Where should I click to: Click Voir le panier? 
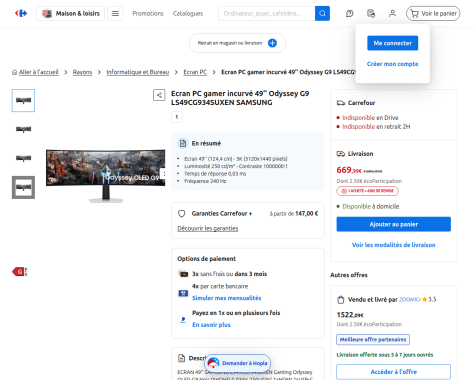(x=433, y=13)
